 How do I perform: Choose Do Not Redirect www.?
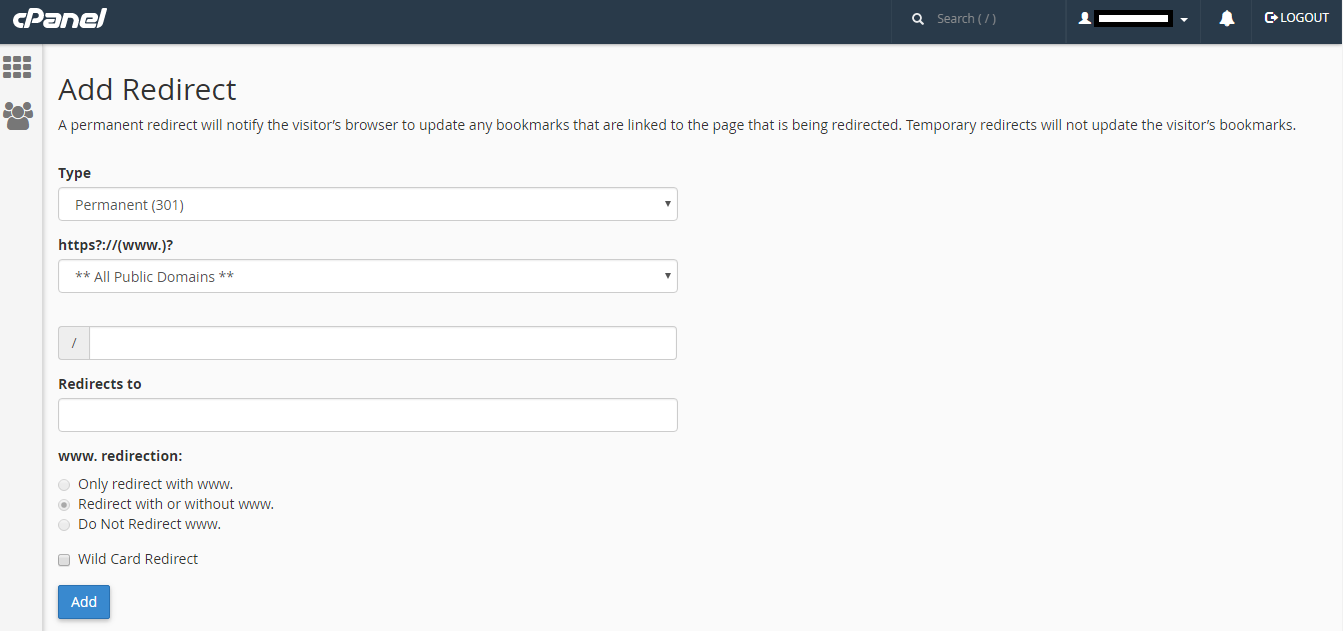point(64,525)
